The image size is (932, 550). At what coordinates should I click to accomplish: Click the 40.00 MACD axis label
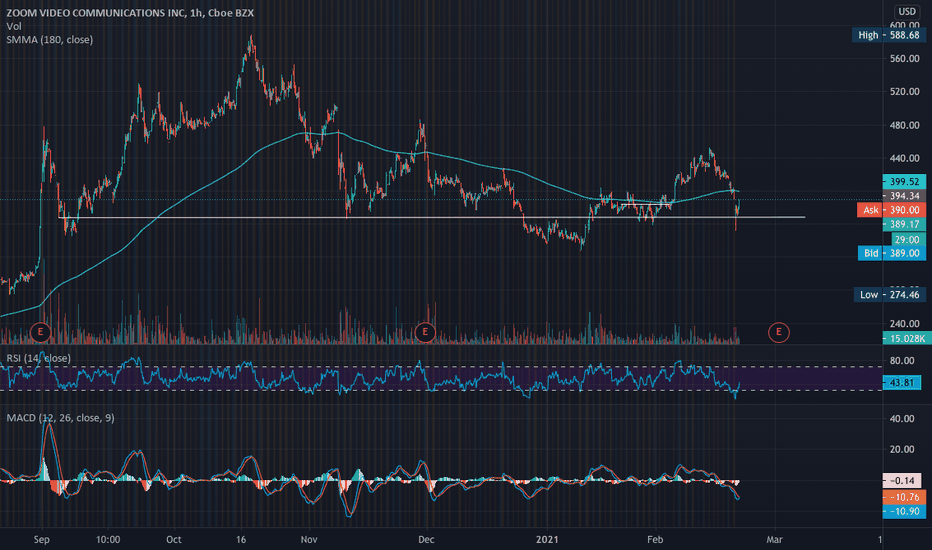click(902, 419)
